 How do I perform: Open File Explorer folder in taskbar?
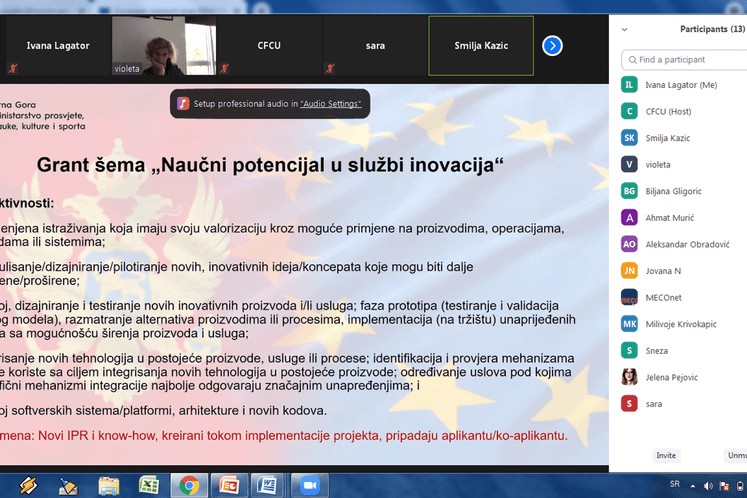pos(109,486)
